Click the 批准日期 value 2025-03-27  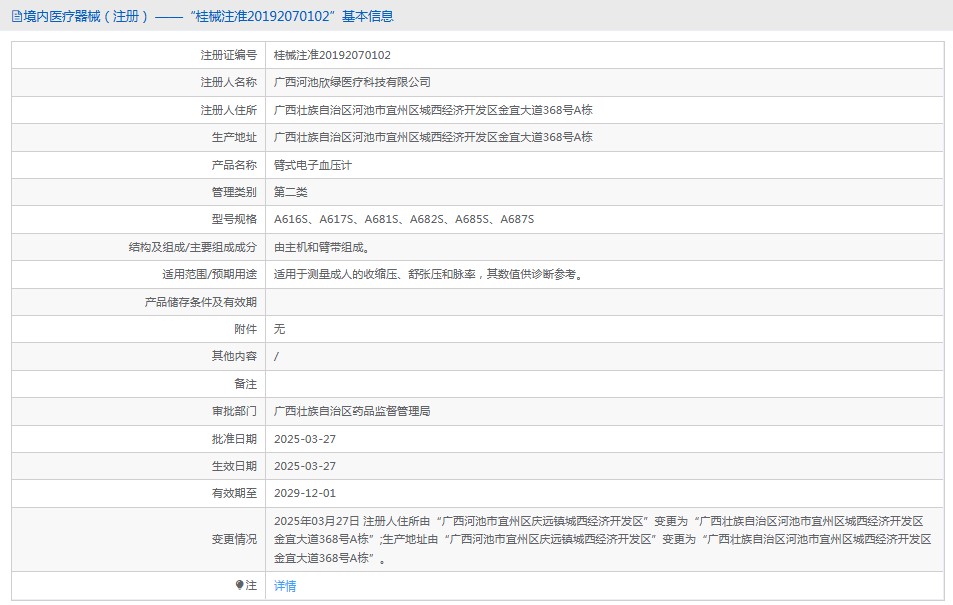tap(304, 439)
